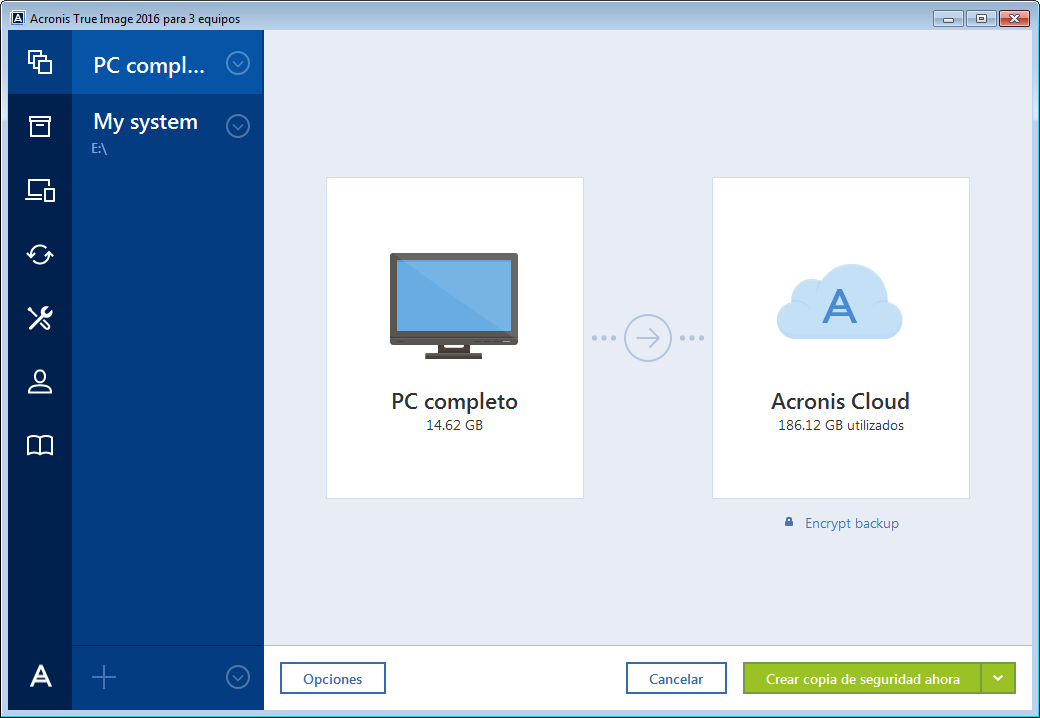Image resolution: width=1040 pixels, height=718 pixels.
Task: Maximize the Acronis True Image window
Action: pyautogui.click(x=982, y=19)
